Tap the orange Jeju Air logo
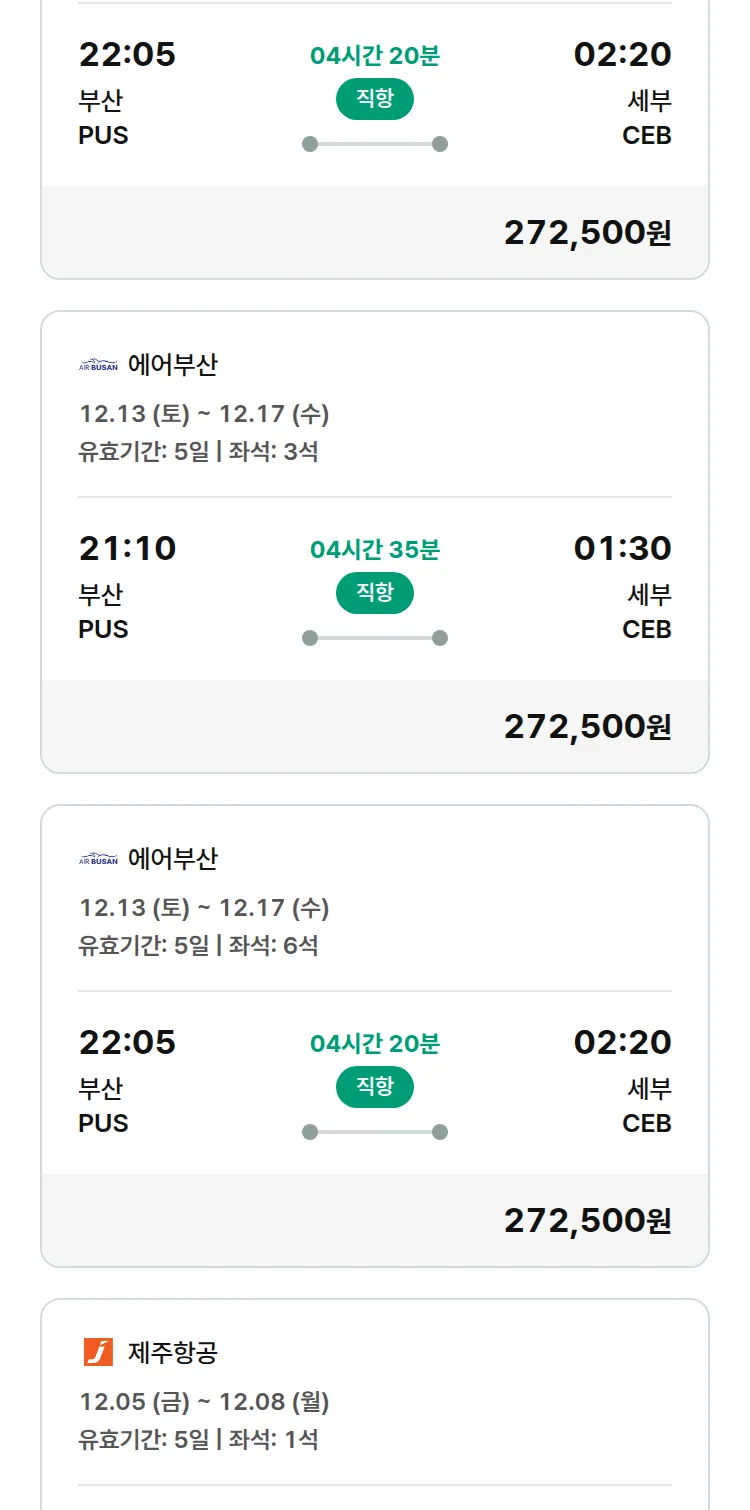Image resolution: width=750 pixels, height=1510 pixels. point(98,1353)
